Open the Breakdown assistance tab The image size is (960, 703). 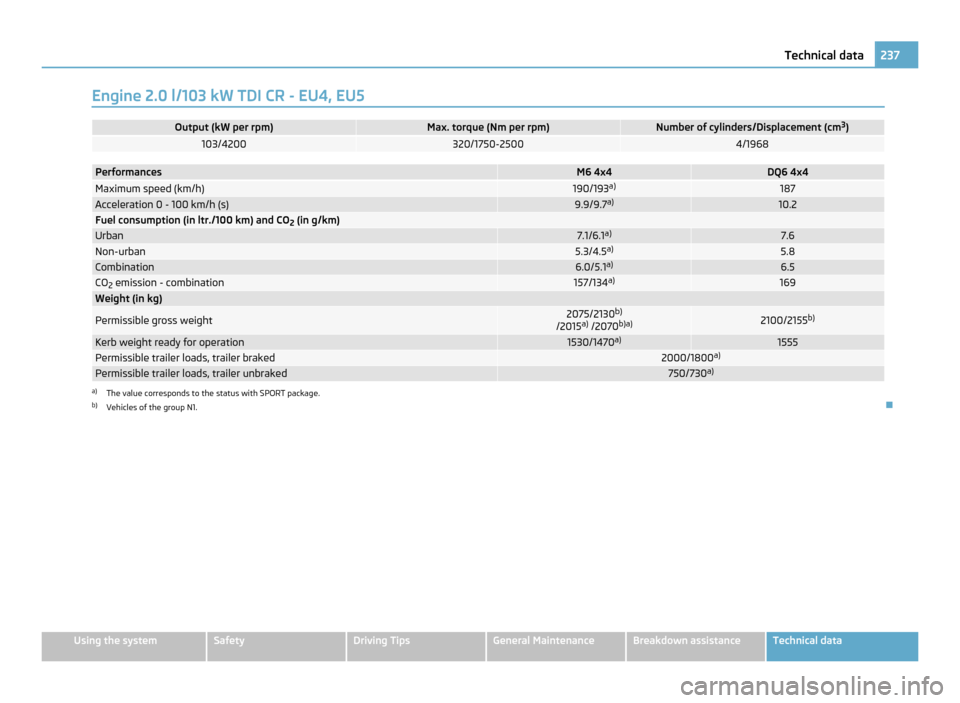(696, 646)
